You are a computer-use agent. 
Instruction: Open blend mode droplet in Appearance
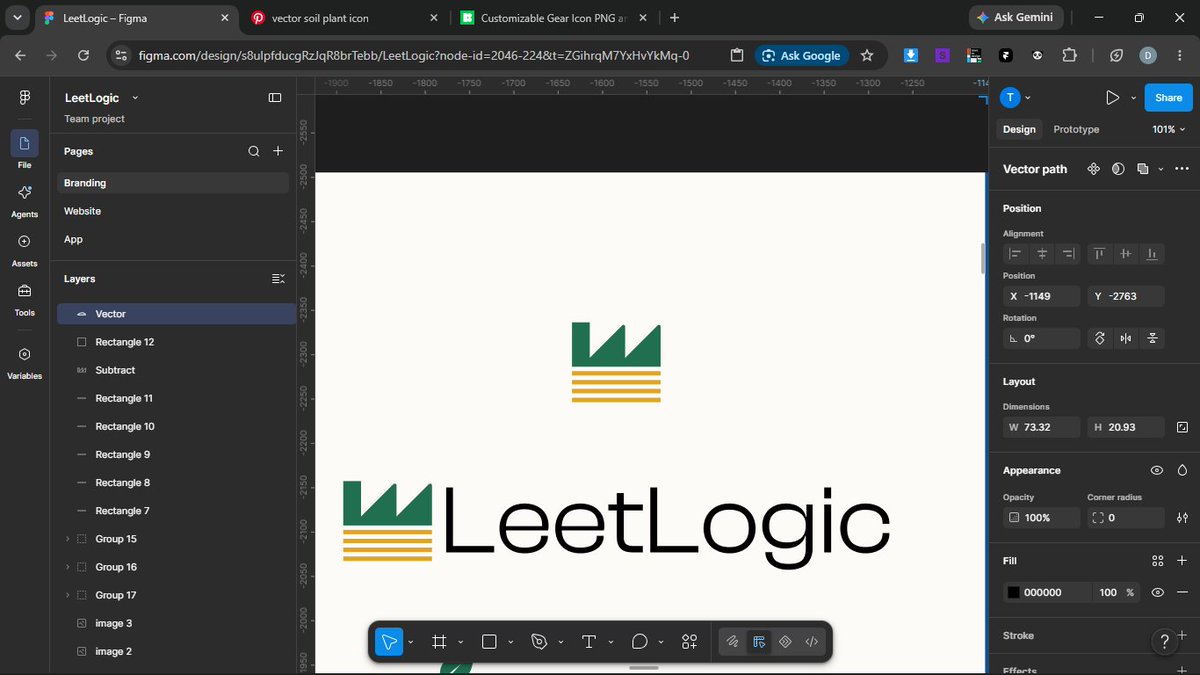tap(1182, 470)
